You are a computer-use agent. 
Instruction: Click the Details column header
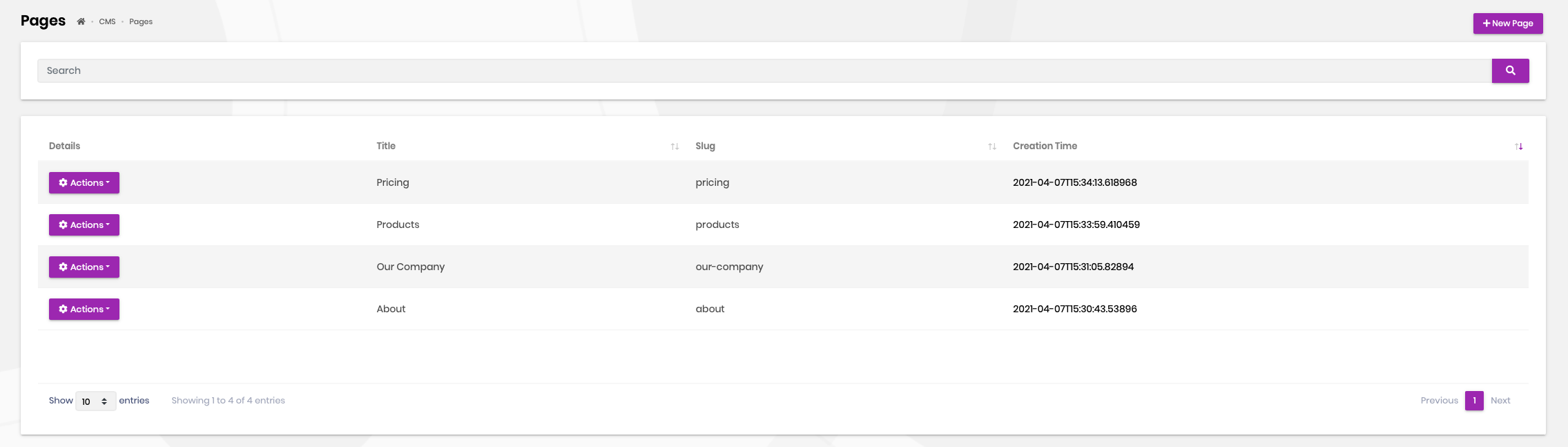coord(64,146)
